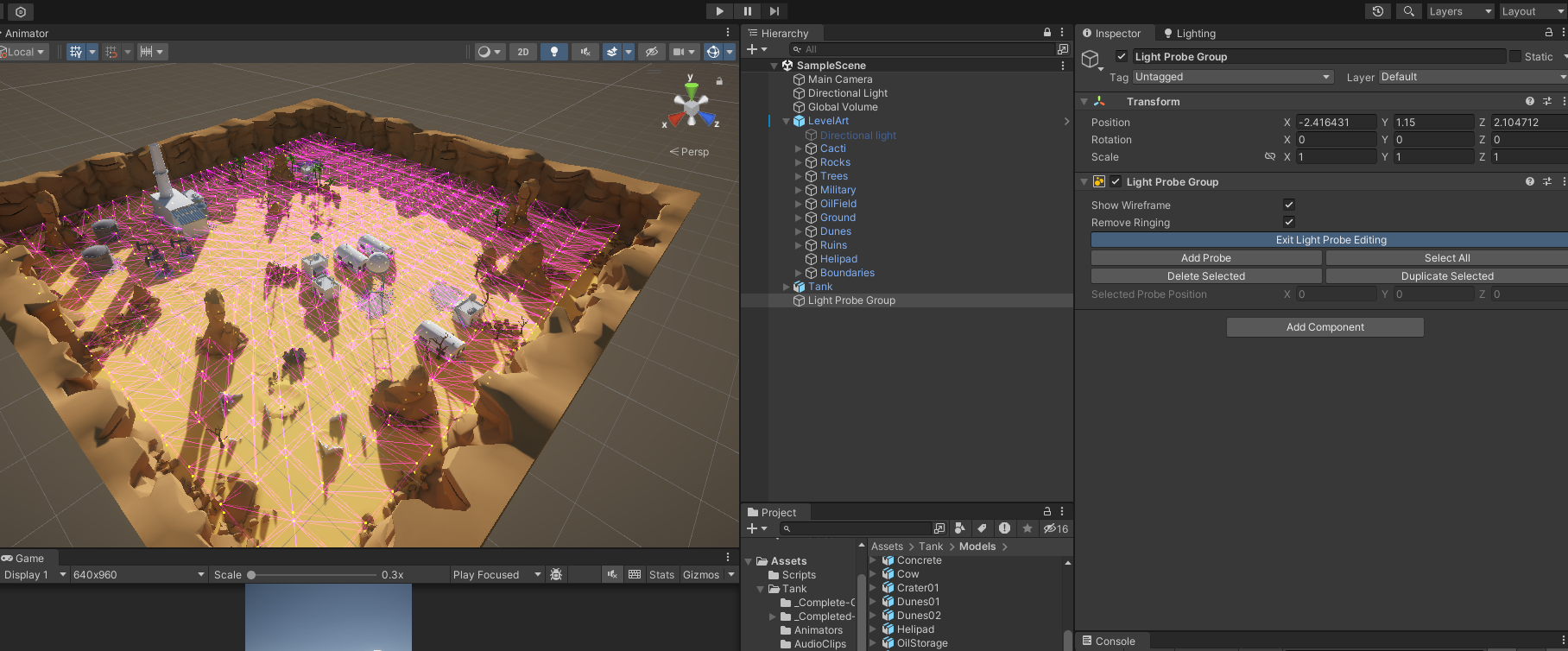The width and height of the screenshot is (1568, 651).
Task: Select Global Volume in Hierarchy
Action: tap(843, 107)
